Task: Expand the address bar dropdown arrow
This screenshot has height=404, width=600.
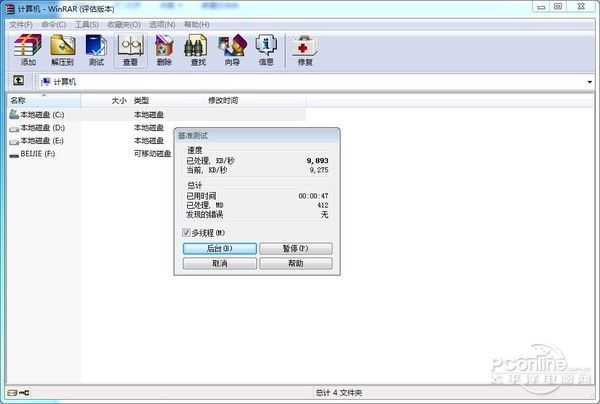Action: 589,82
